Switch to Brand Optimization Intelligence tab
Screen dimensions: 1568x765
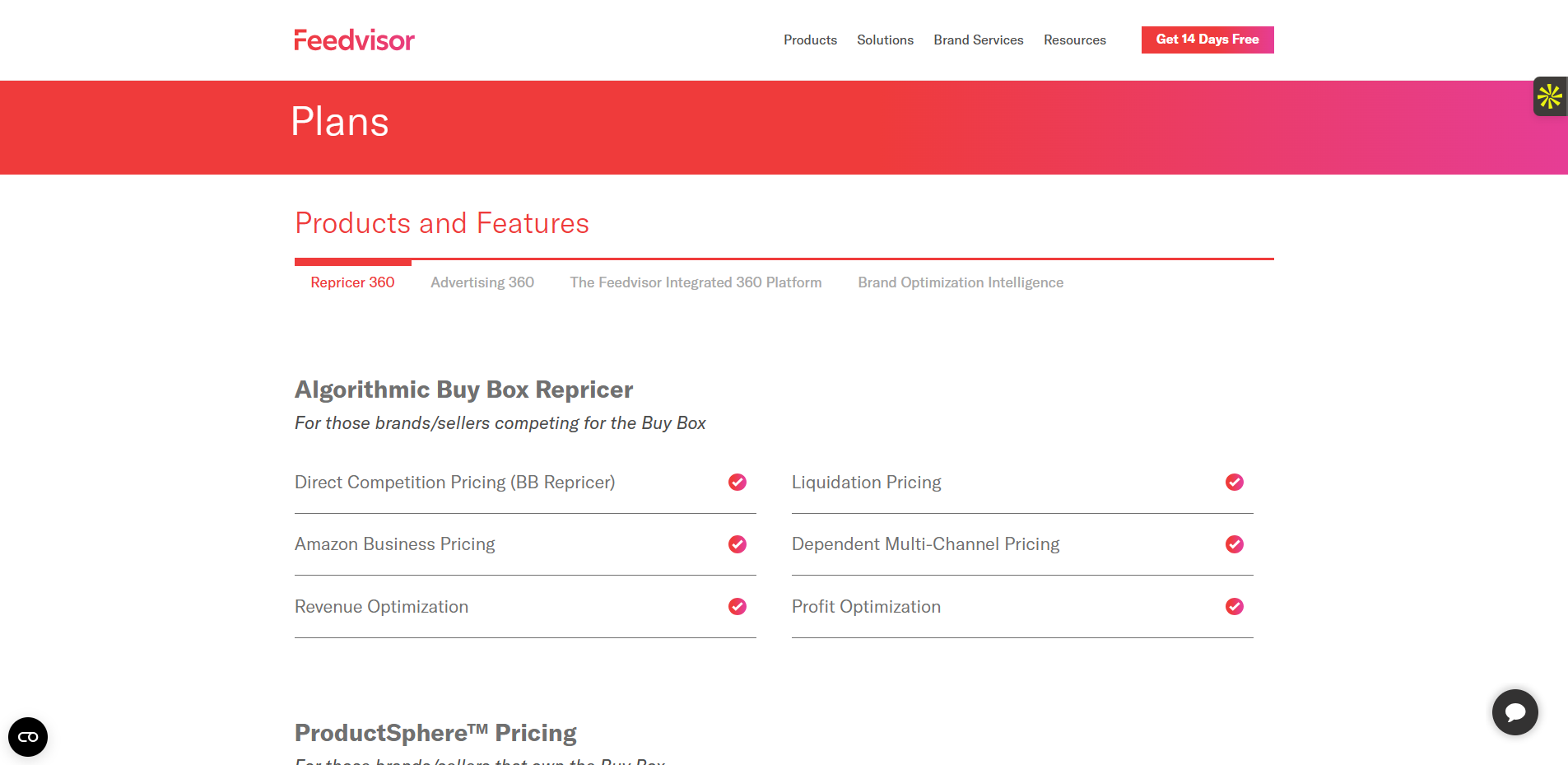961,282
